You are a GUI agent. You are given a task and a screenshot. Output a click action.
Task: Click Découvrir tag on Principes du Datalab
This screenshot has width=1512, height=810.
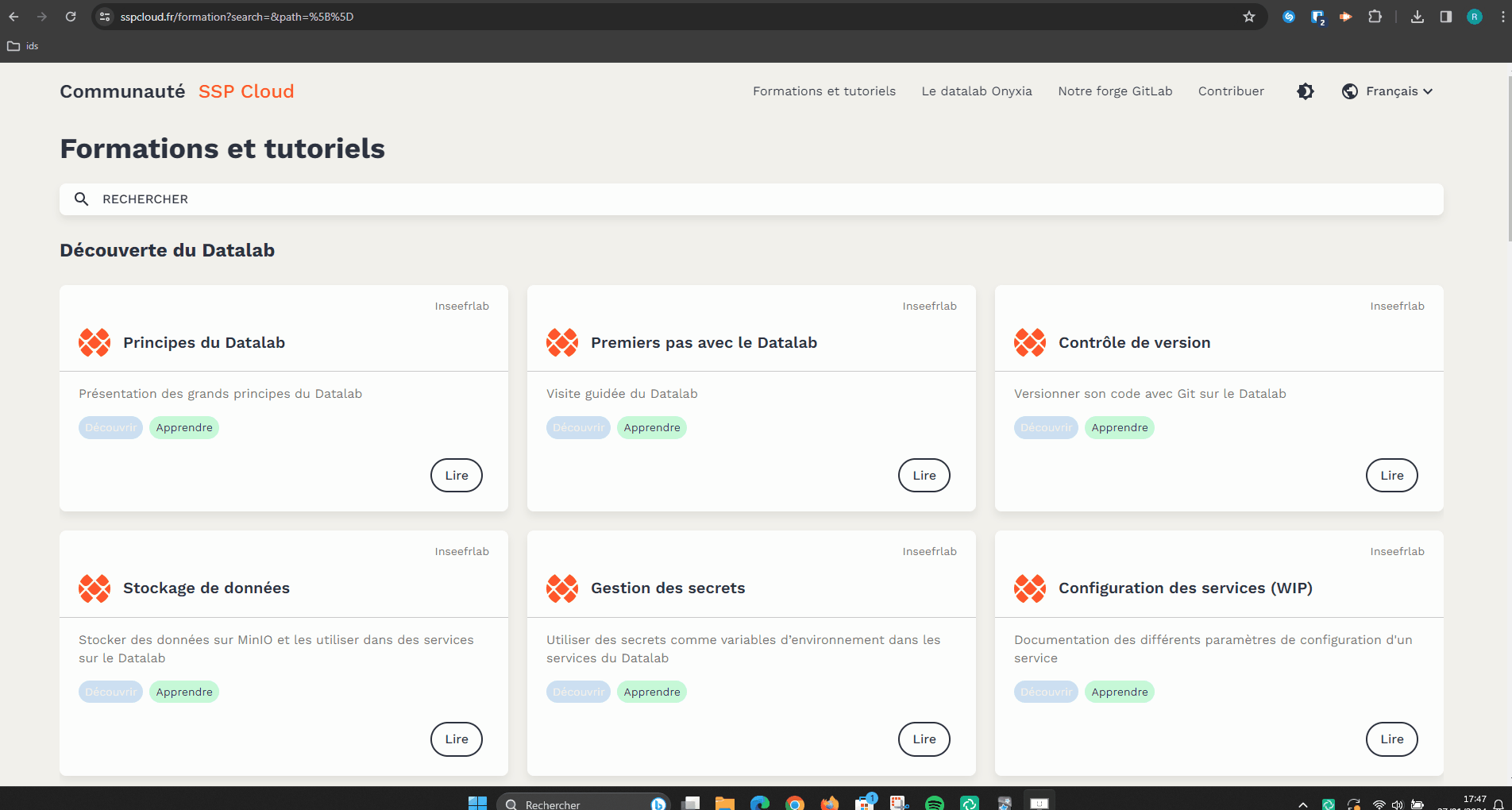click(110, 428)
